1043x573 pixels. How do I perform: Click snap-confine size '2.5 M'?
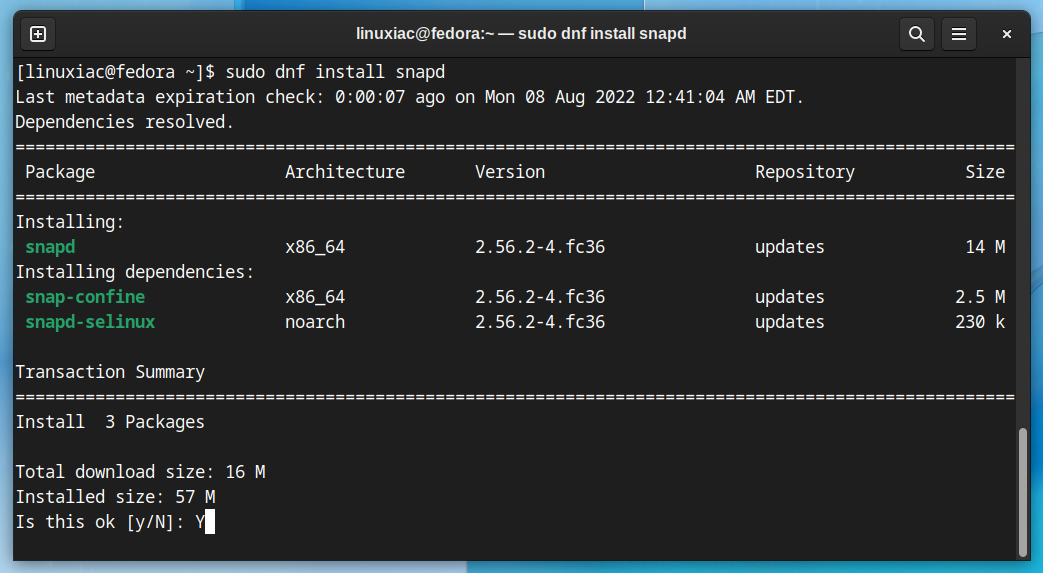tap(980, 297)
